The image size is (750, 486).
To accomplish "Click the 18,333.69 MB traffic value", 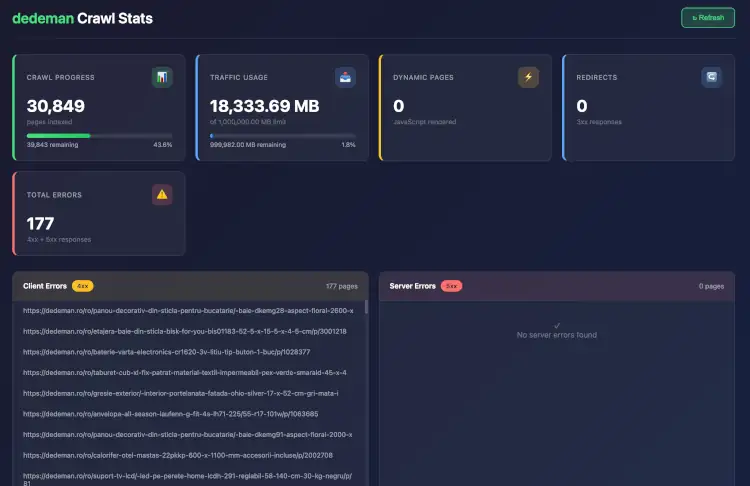I will tap(265, 106).
